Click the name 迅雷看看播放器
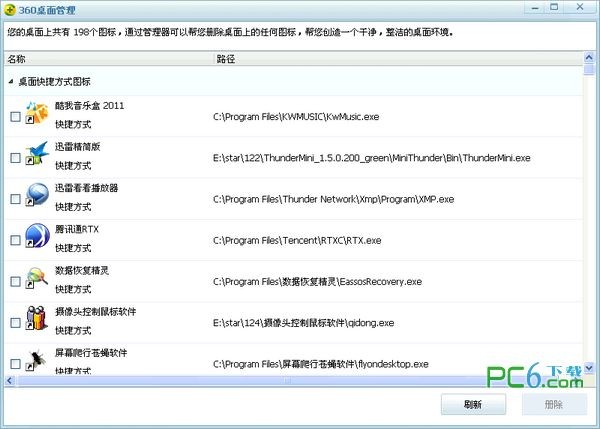600x429 pixels. (86, 188)
